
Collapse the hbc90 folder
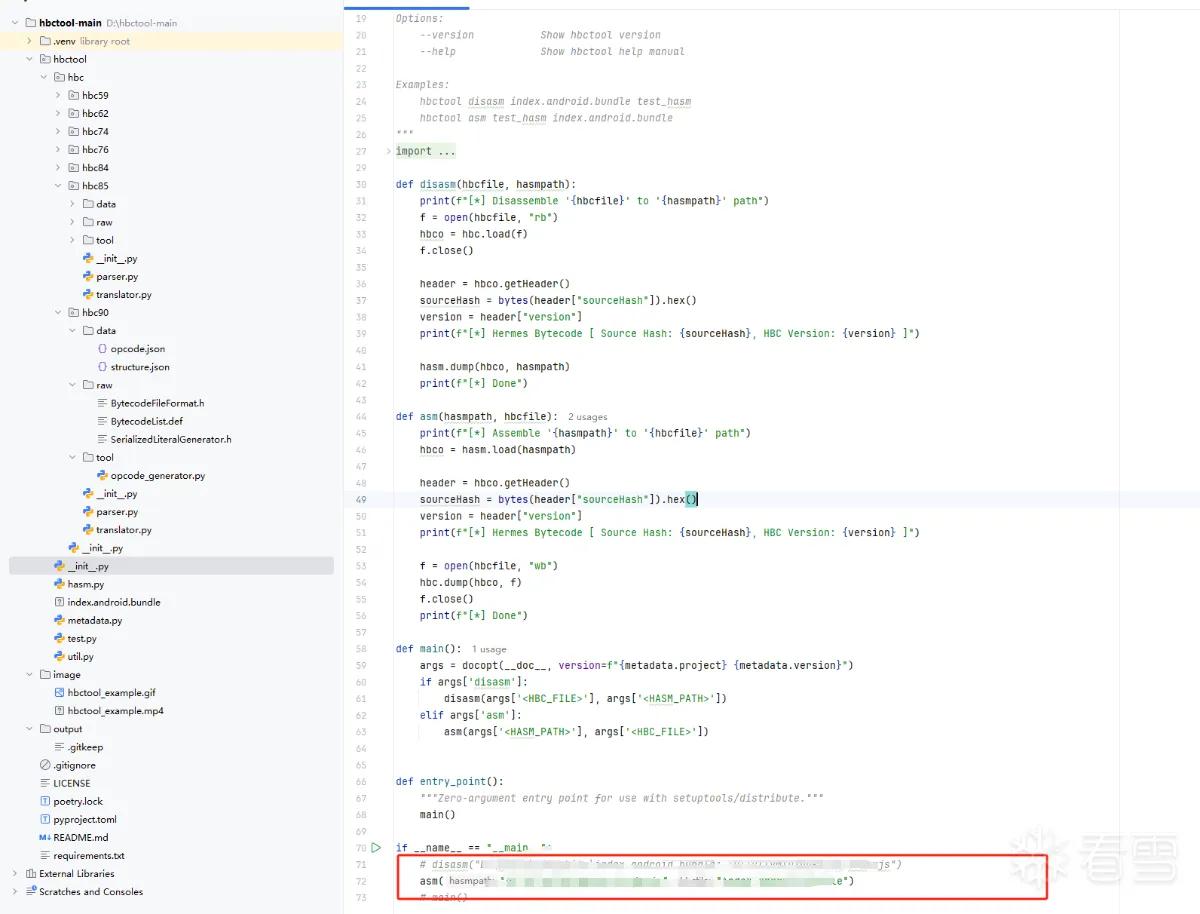coord(59,313)
